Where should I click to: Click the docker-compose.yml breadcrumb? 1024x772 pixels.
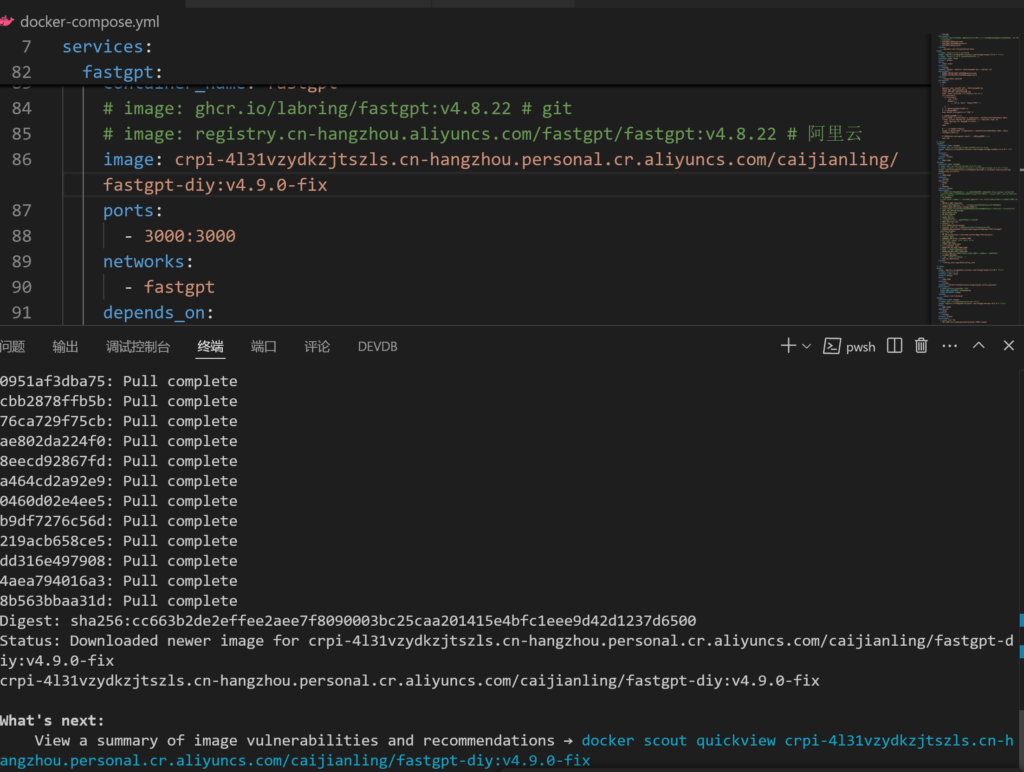[89, 22]
